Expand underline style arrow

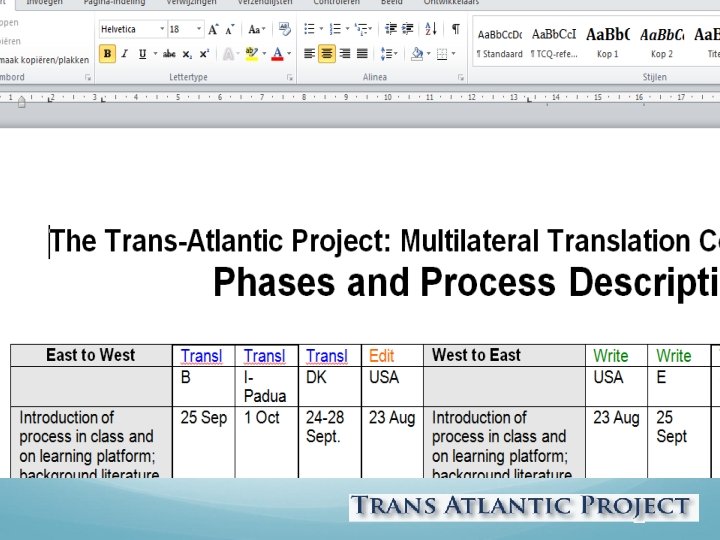155,54
